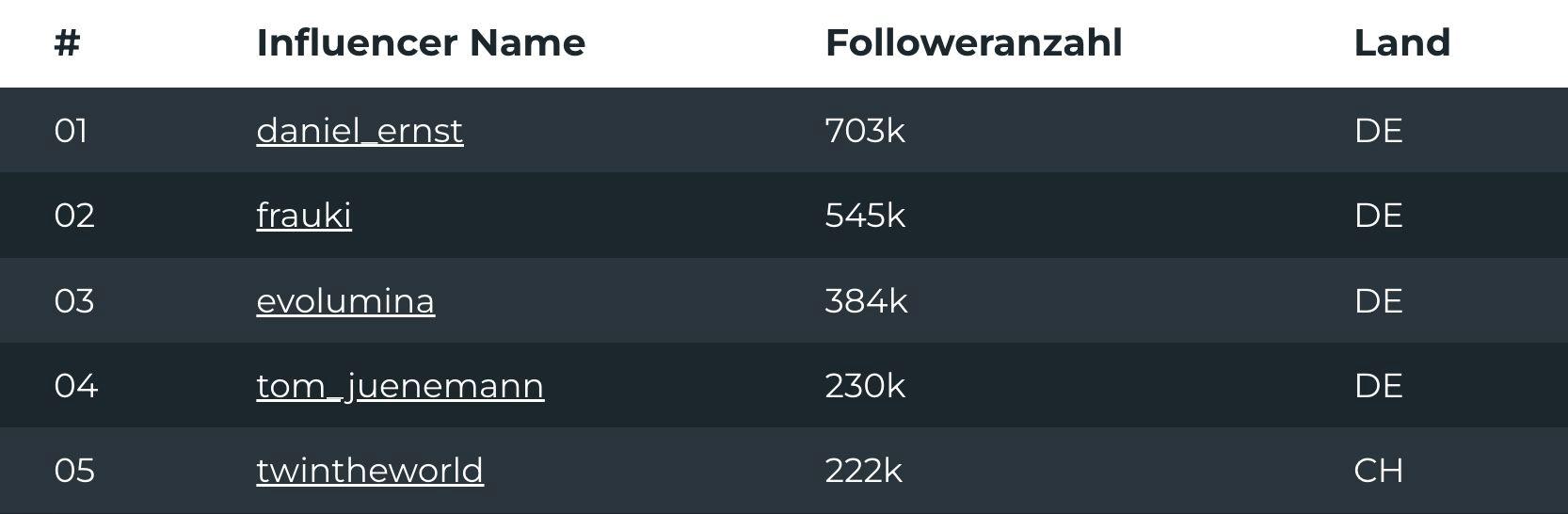Click the CH country cell
Viewport: 1568px width, 514px height.
pos(1378,471)
